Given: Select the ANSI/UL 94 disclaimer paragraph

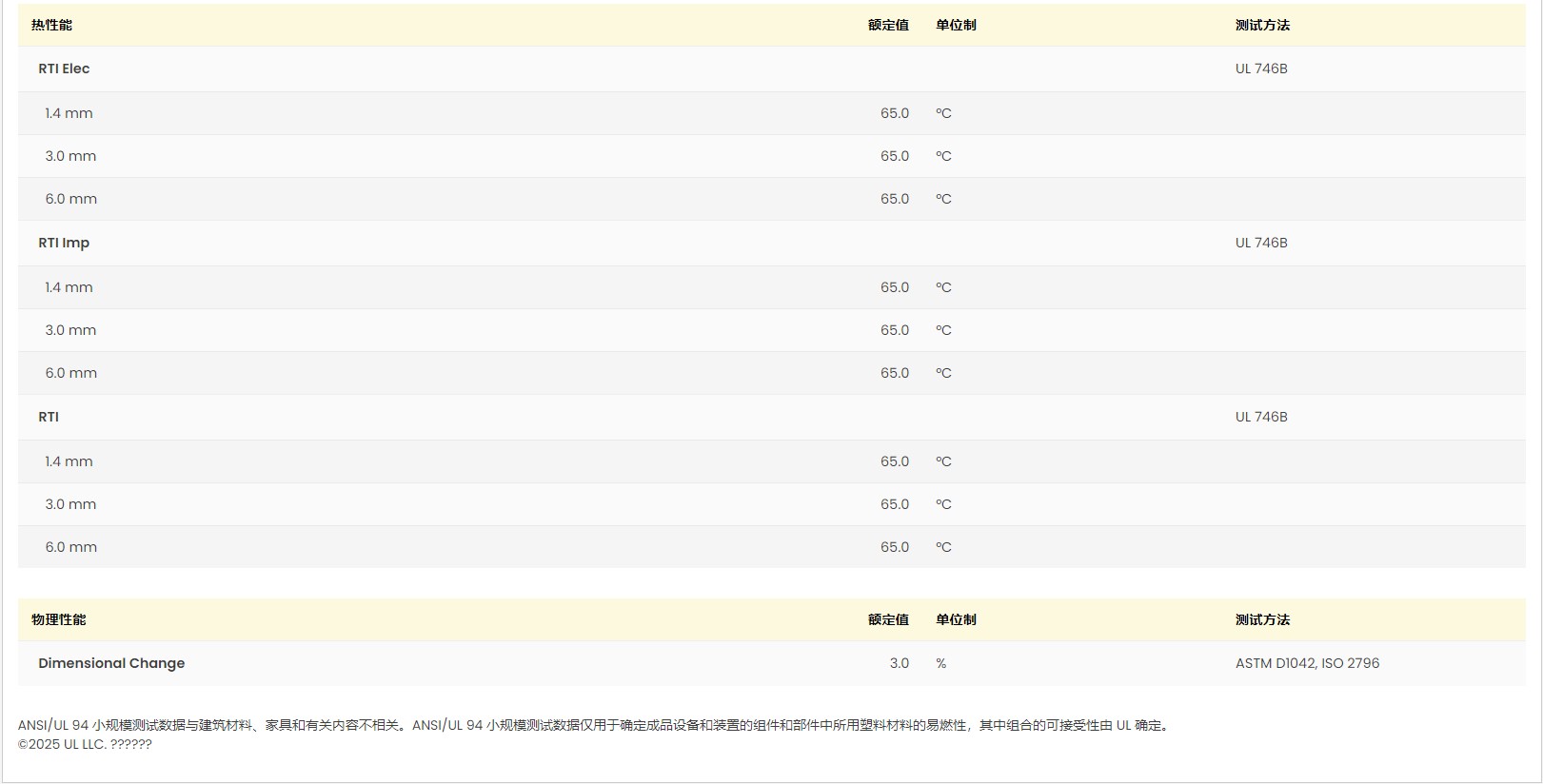Looking at the screenshot, I should coord(595,725).
